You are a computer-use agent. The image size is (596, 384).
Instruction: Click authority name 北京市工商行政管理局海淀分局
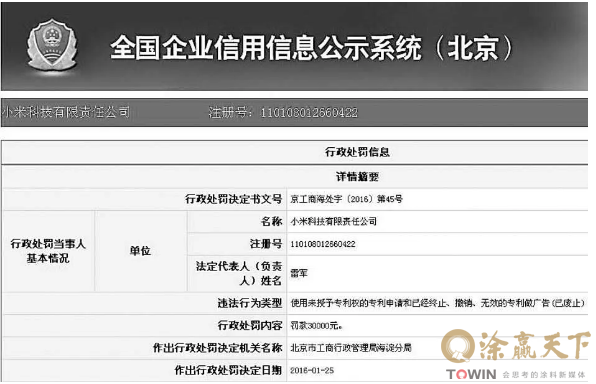click(x=351, y=348)
